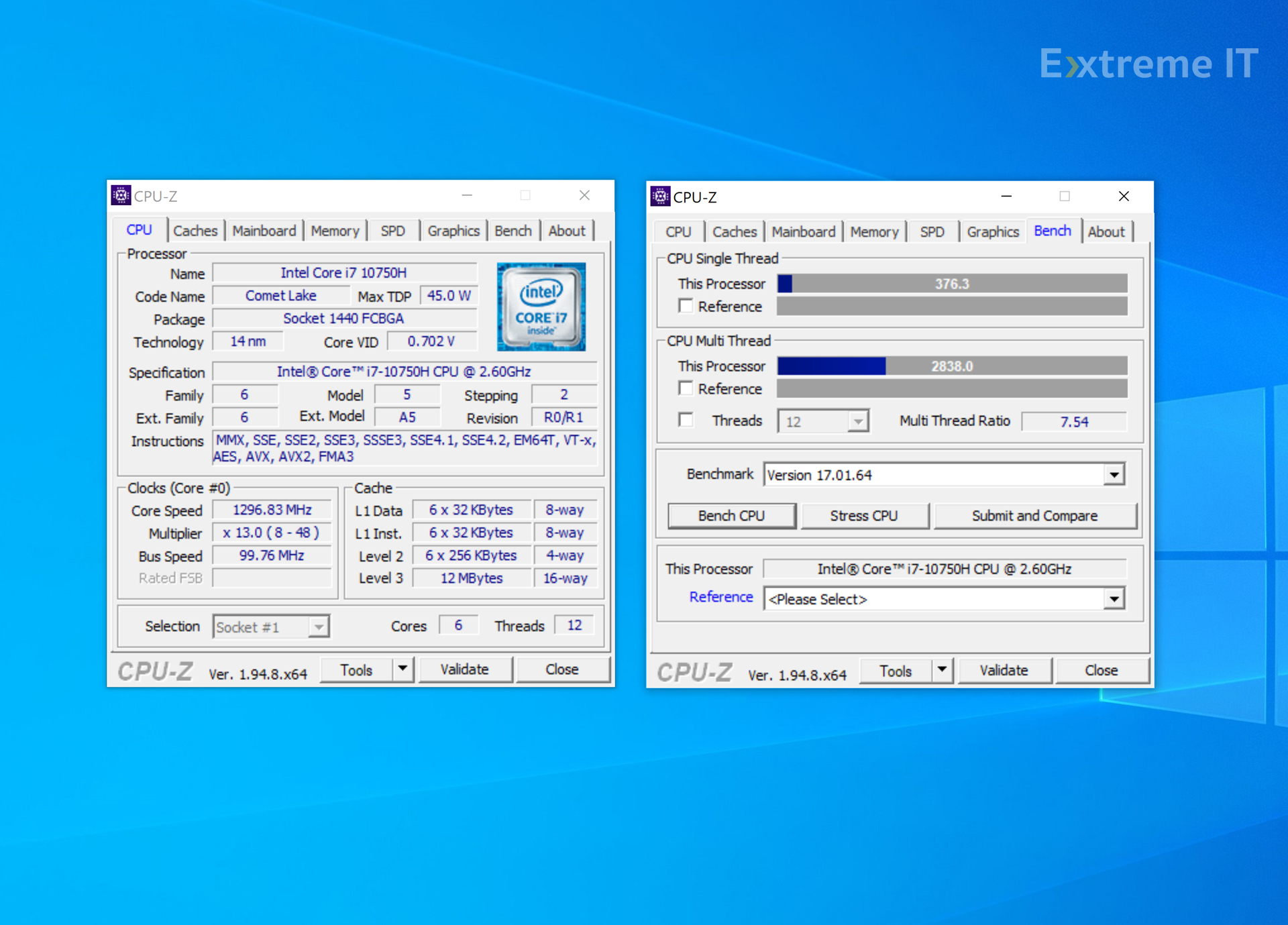Close the left CPU-Z window with X
The height and width of the screenshot is (925, 1288).
584,195
